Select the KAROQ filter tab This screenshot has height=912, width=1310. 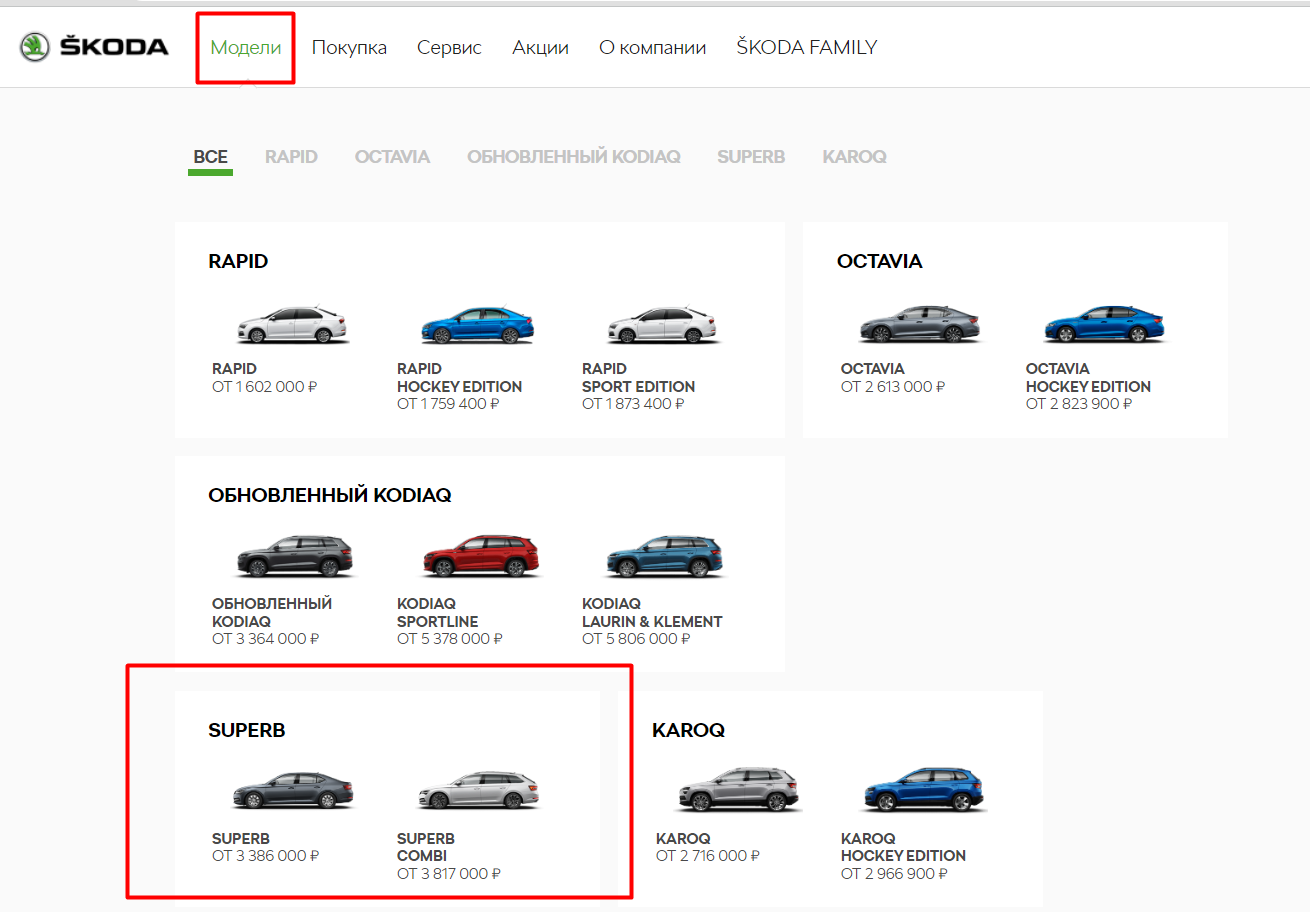click(x=854, y=157)
